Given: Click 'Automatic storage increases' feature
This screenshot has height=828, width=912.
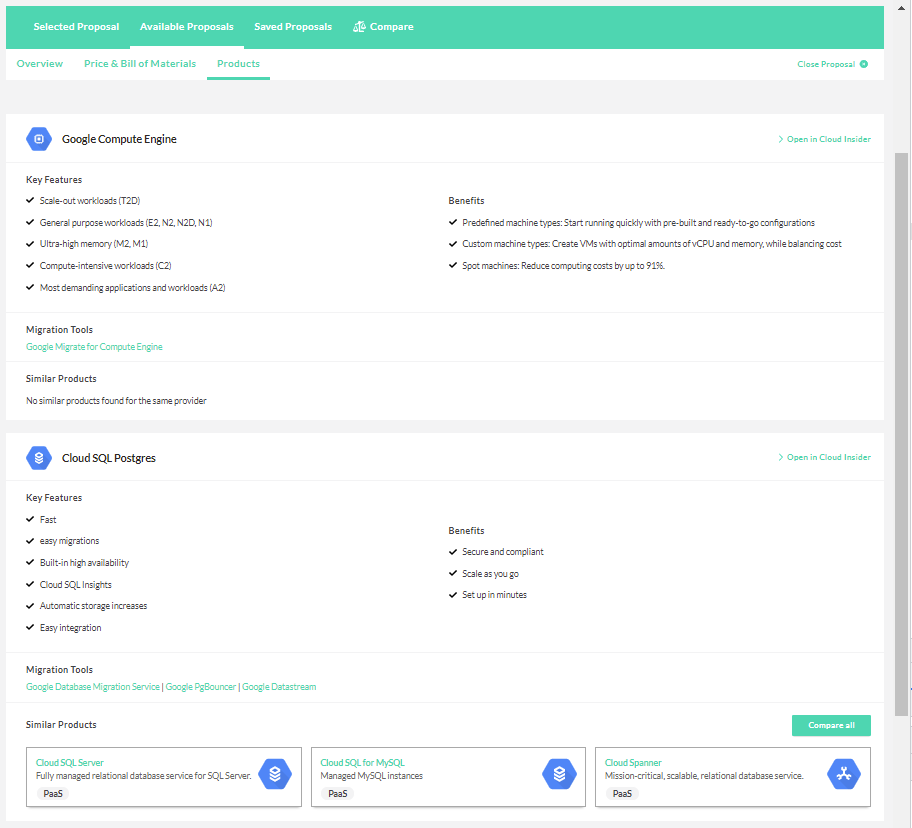Looking at the screenshot, I should (x=93, y=605).
